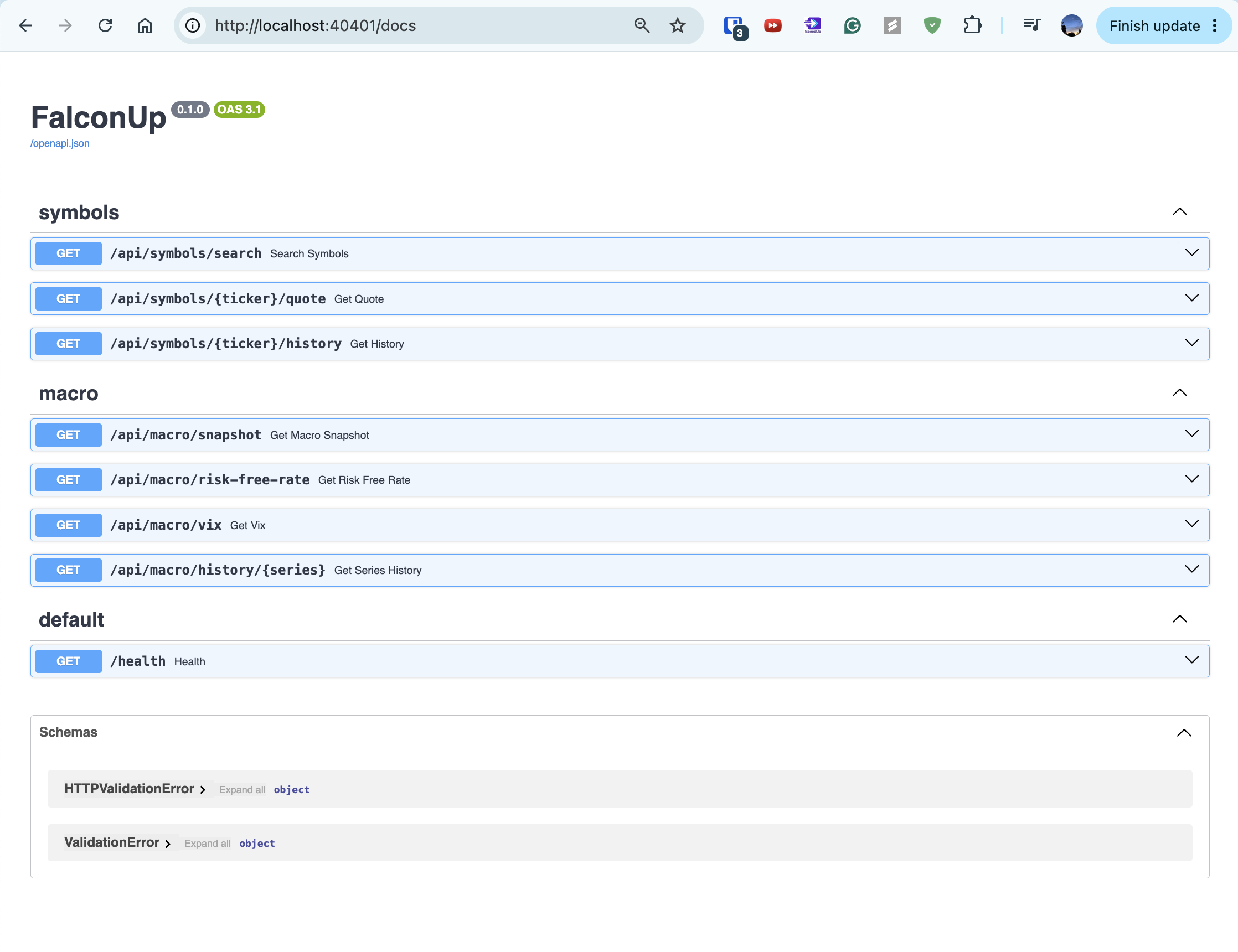Expand the Get Quote endpoint chevron

tap(1191, 298)
